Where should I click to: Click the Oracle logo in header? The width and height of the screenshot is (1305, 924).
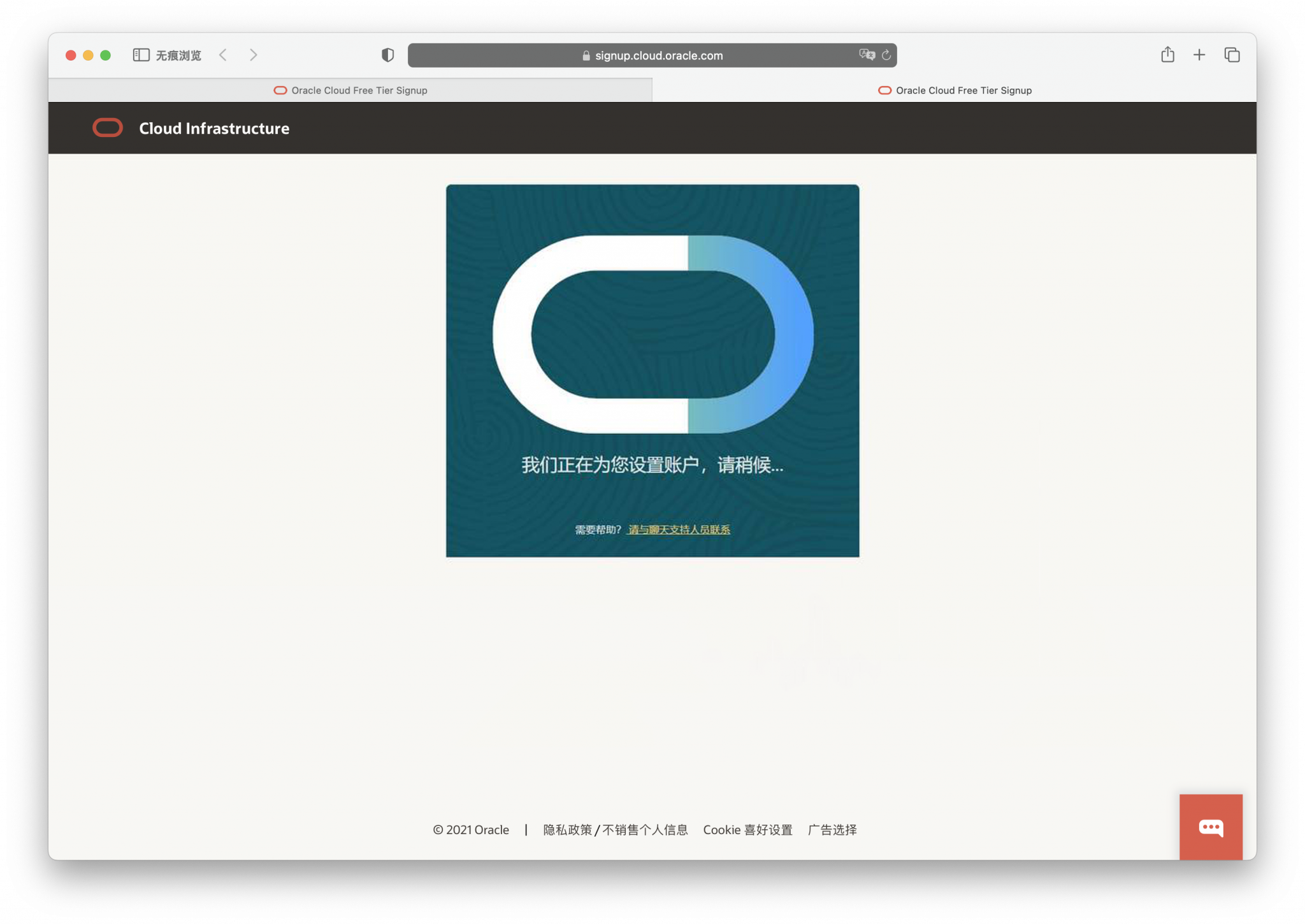tap(108, 127)
